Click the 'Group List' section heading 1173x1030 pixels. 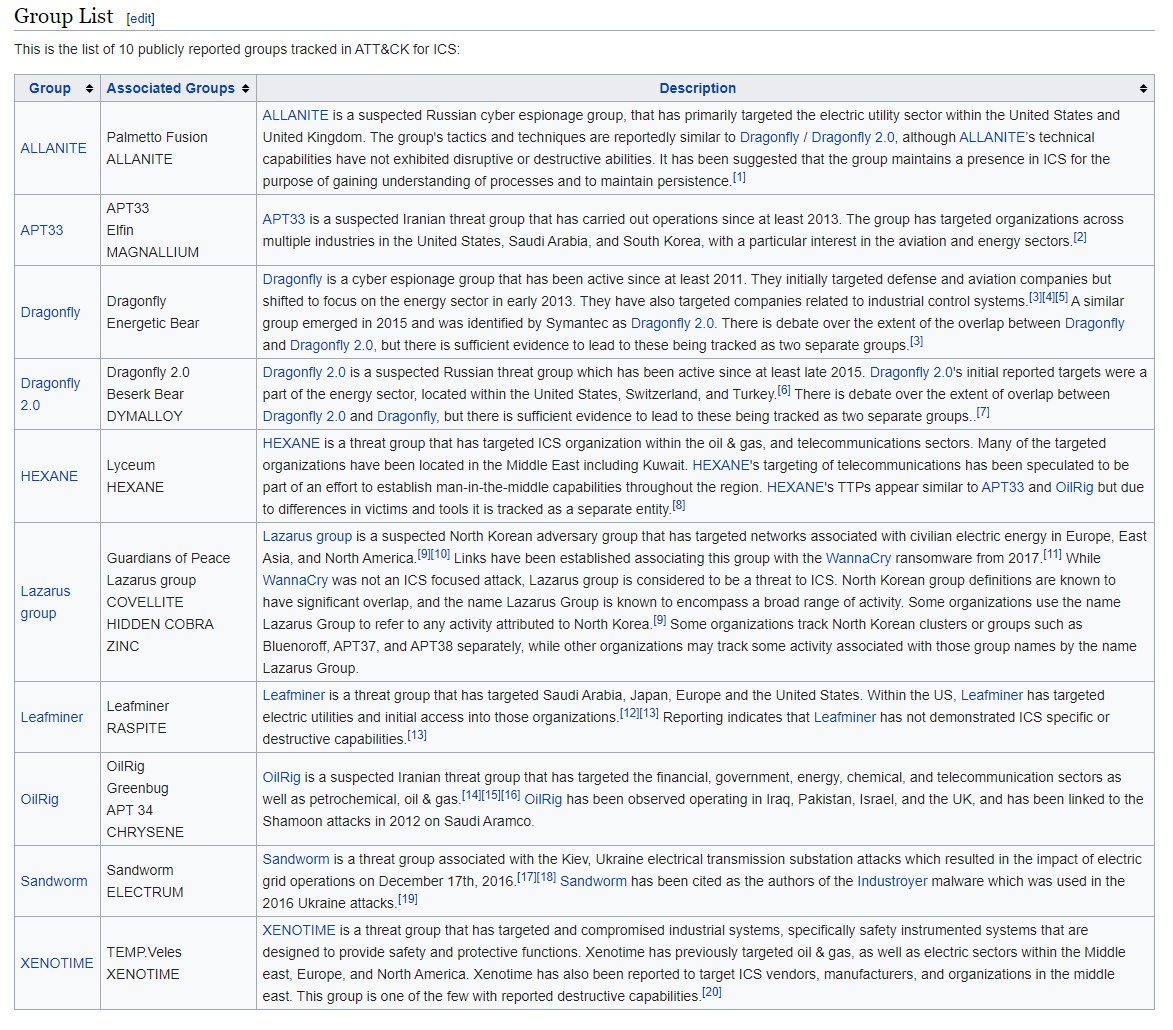pos(64,16)
